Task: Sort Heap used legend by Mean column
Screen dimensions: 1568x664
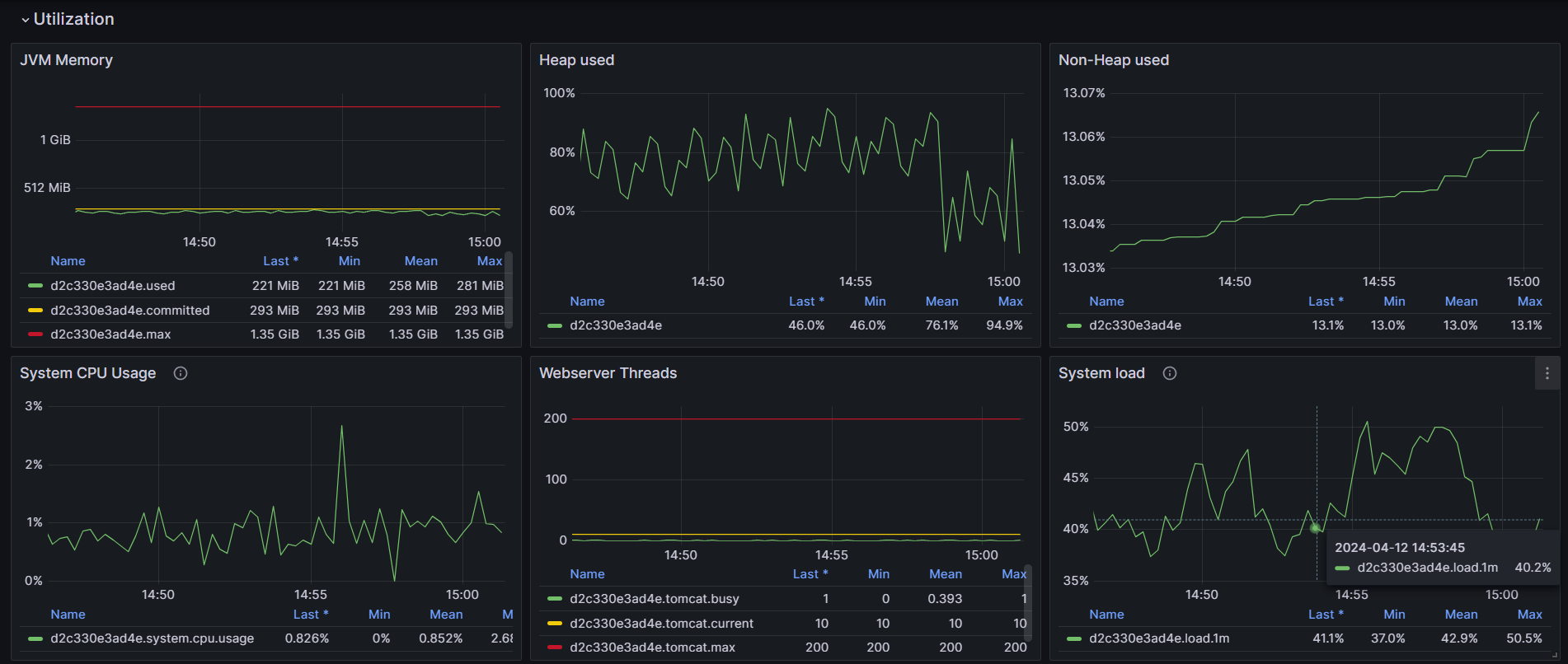Action: [x=941, y=302]
